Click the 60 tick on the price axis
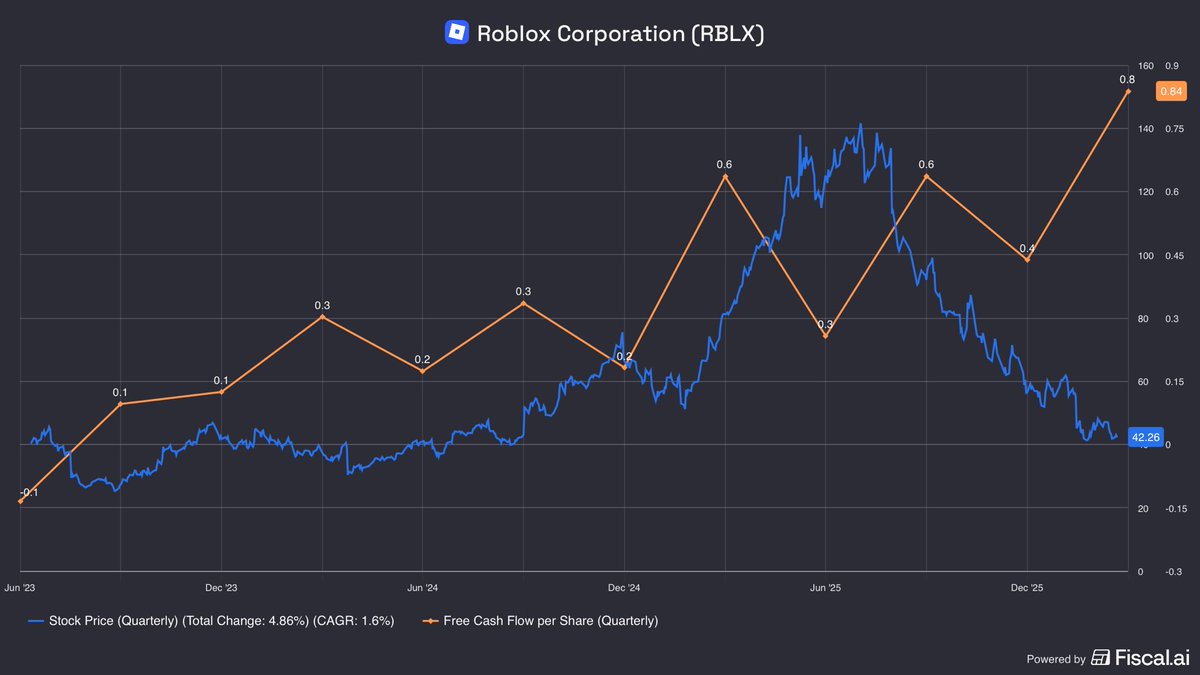The height and width of the screenshot is (675, 1200). (1143, 382)
